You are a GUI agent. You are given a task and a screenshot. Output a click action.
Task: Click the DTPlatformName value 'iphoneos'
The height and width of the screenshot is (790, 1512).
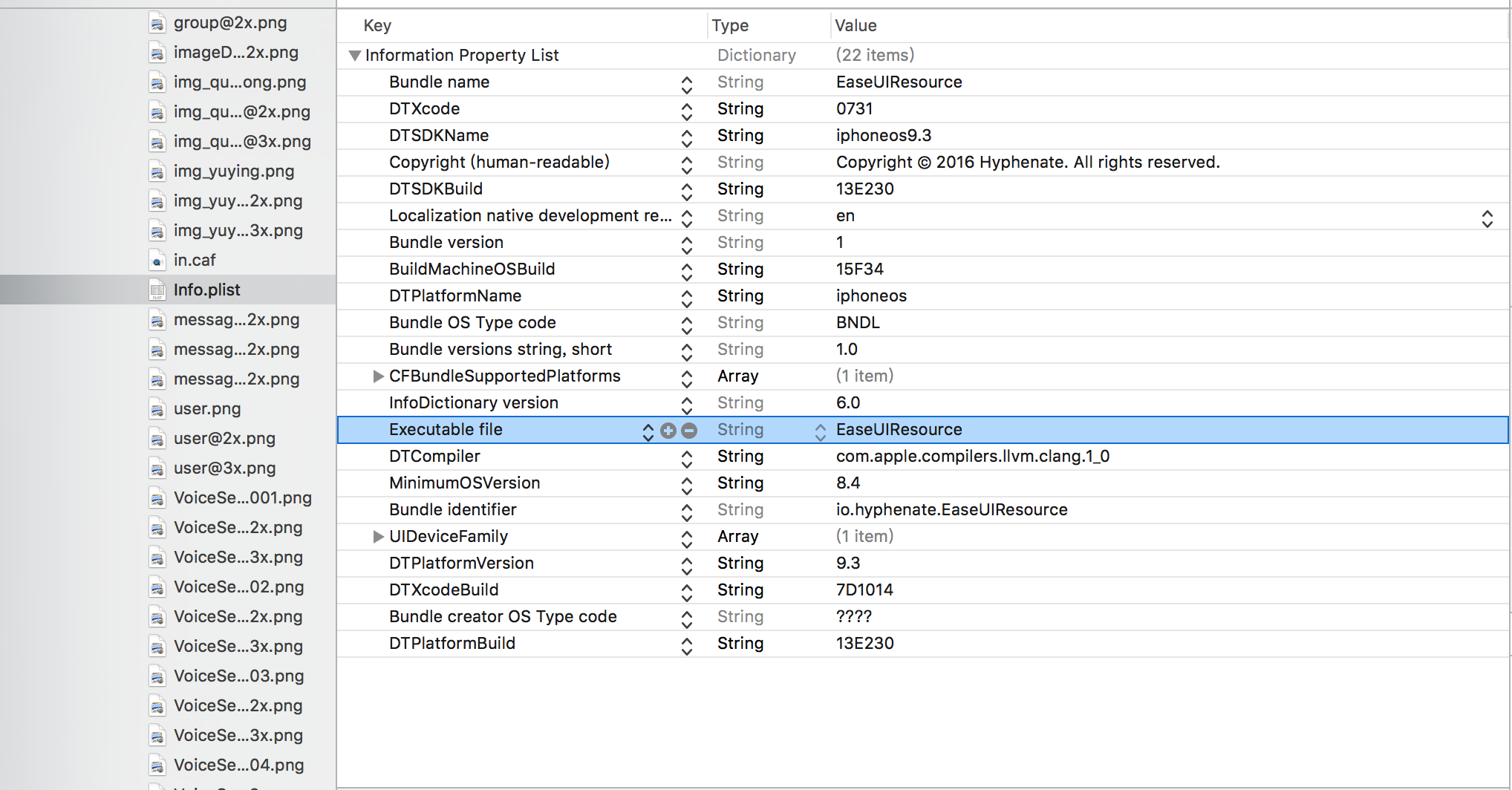(871, 296)
